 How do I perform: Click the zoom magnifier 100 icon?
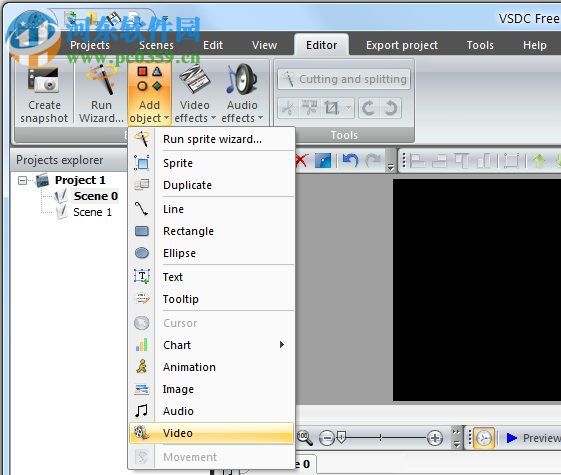tap(305, 438)
